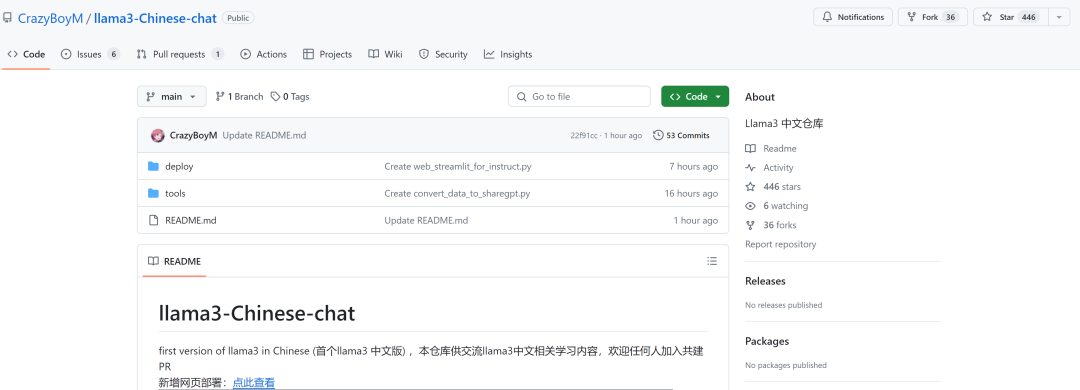The width and height of the screenshot is (1080, 390).
Task: View the 0 Tags link
Action: pyautogui.click(x=289, y=96)
